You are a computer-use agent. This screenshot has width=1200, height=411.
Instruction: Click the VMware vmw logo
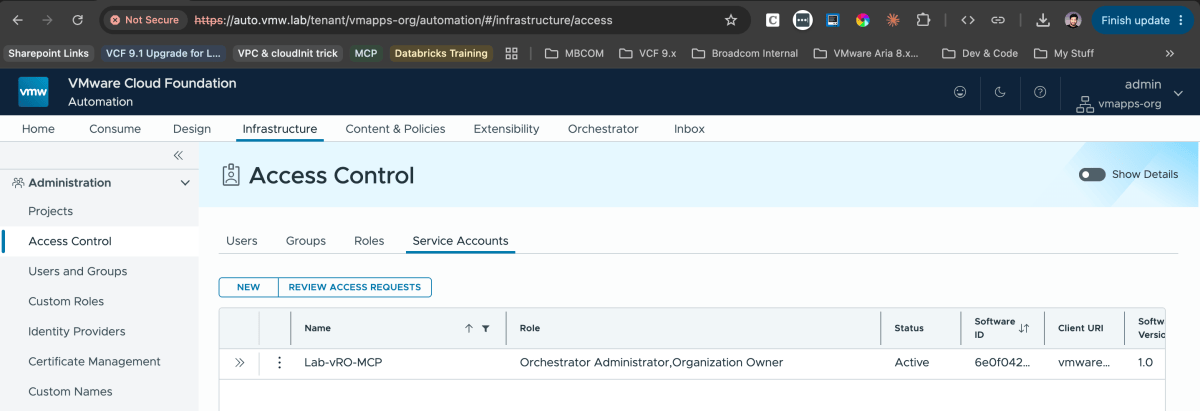34,92
